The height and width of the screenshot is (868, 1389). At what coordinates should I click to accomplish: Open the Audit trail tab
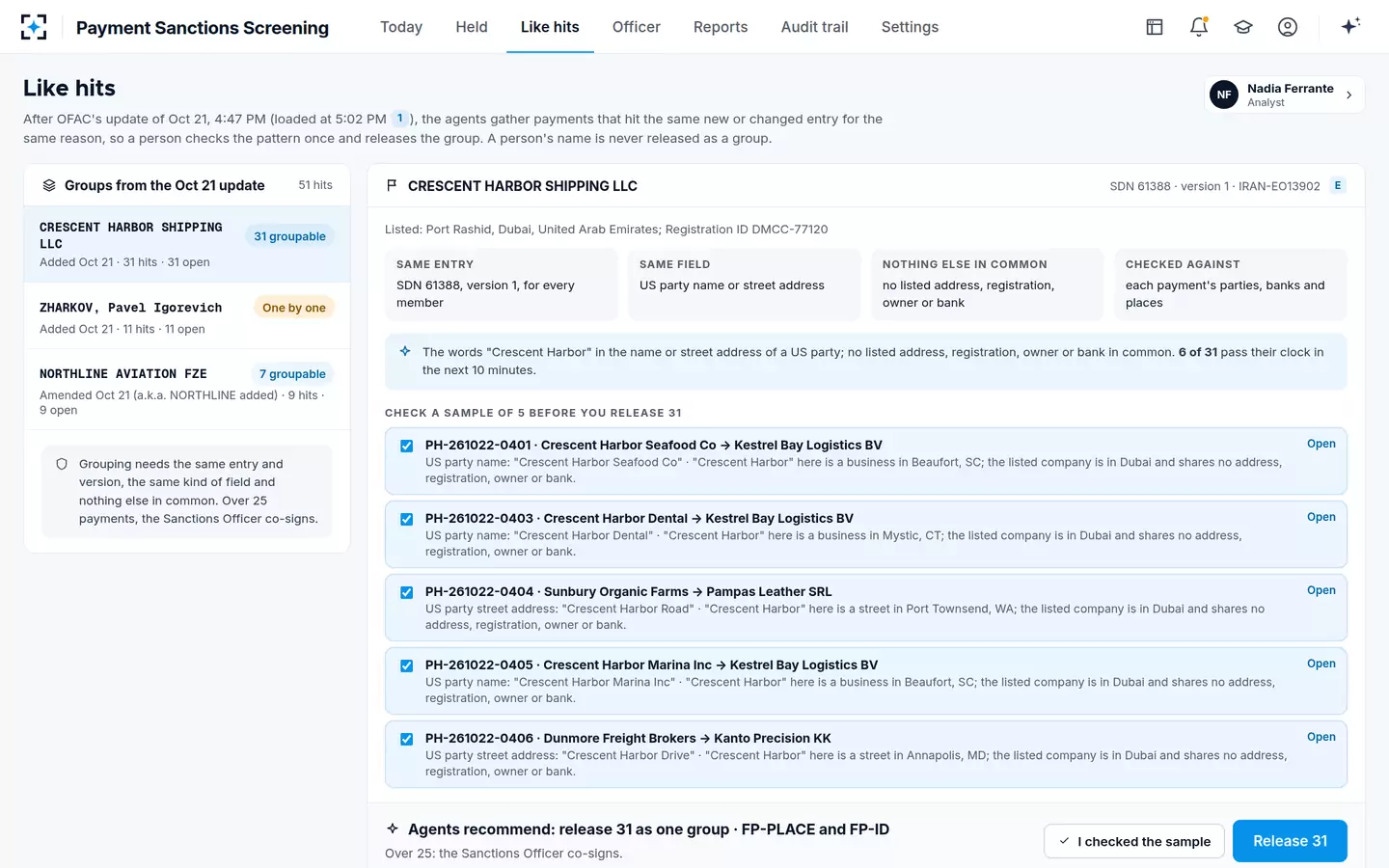pyautogui.click(x=815, y=27)
